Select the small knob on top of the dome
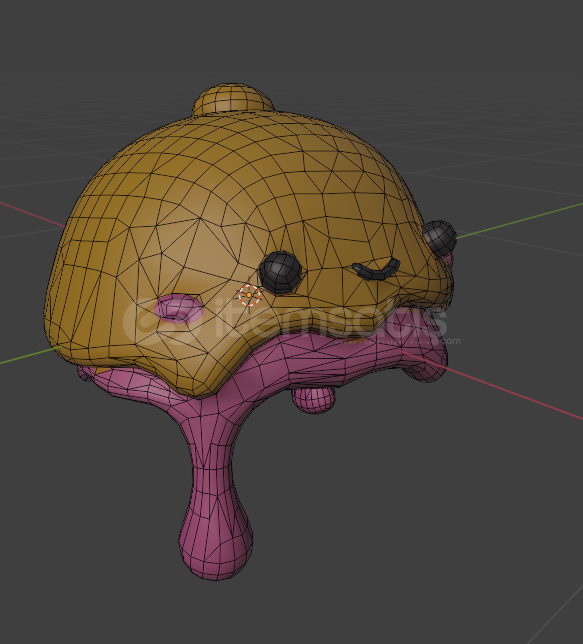583x644 pixels. [233, 99]
